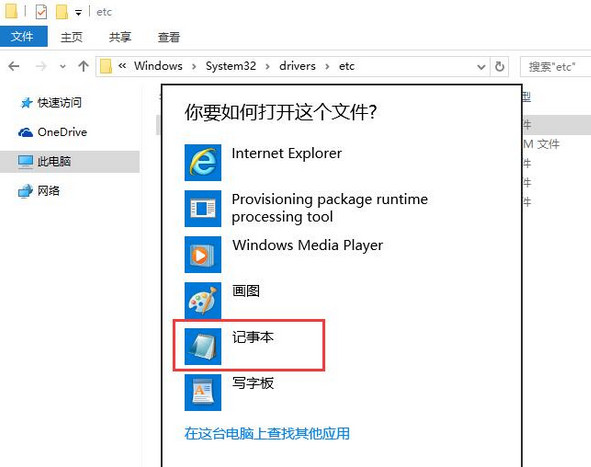591x467 pixels.
Task: Click the folder icon at title bar left
Action: click(11, 11)
